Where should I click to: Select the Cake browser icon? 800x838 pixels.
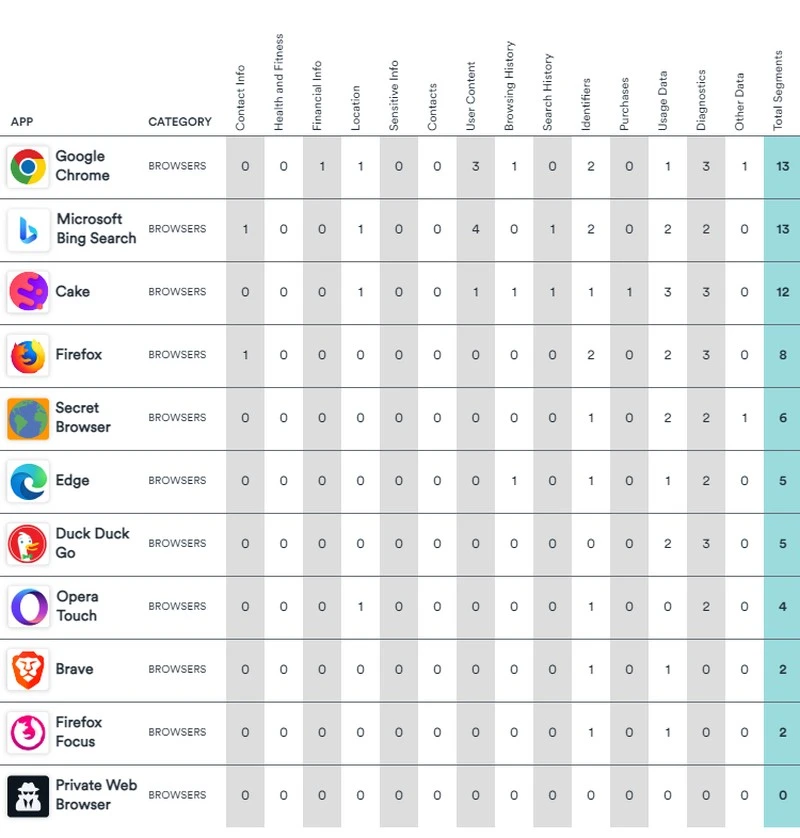(28, 292)
